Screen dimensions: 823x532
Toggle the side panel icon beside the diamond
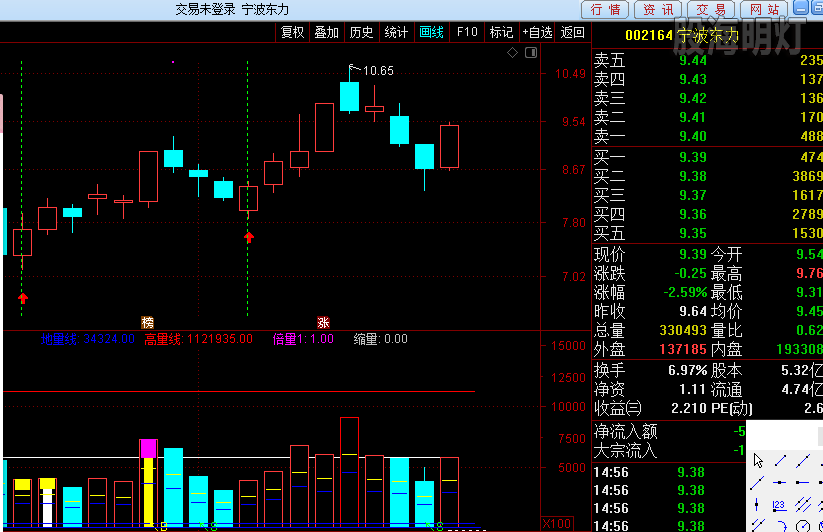click(531, 52)
